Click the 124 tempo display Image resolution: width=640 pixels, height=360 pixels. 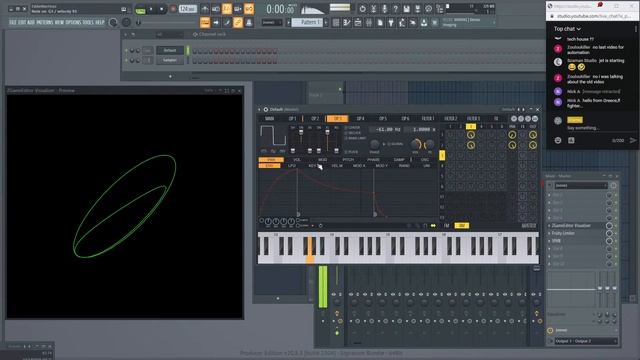point(188,9)
